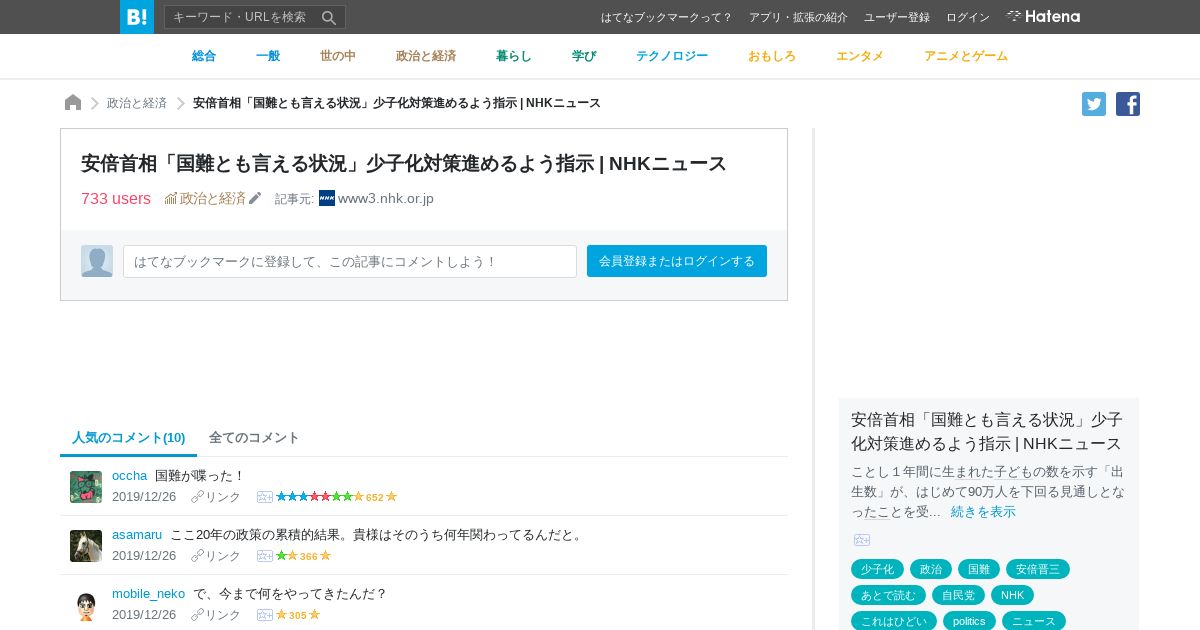1200x630 pixels.
Task: Switch to 全てのコメント tab
Action: tap(254, 438)
